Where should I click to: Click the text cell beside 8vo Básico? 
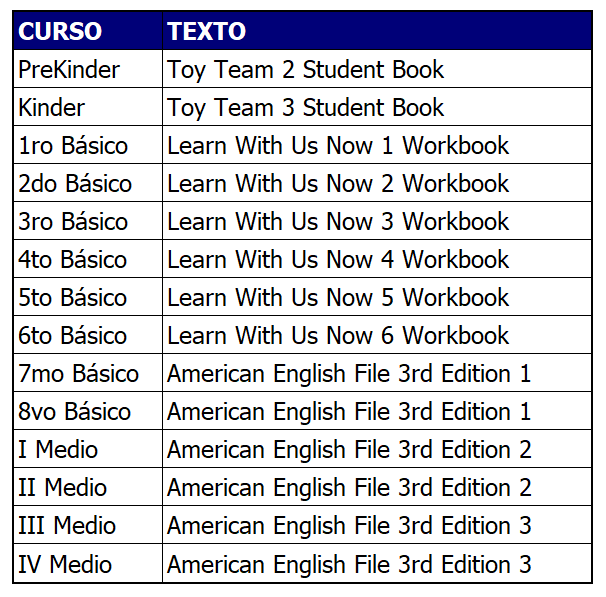coord(349,412)
